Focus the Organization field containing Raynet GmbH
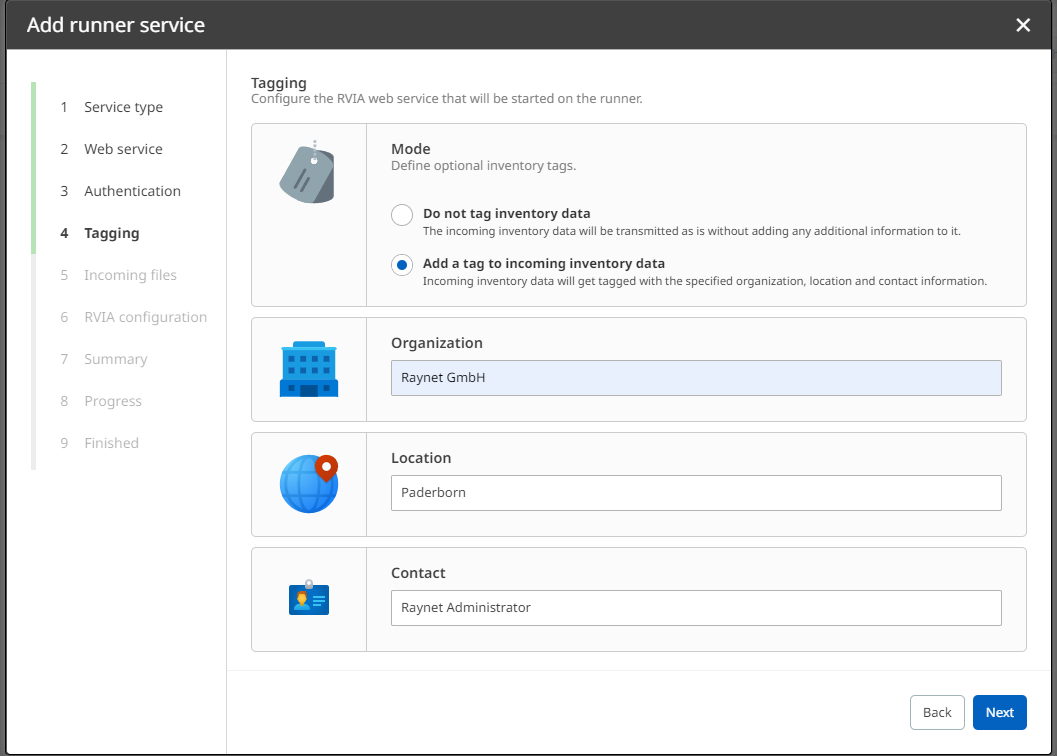The width and height of the screenshot is (1057, 756). pyautogui.click(x=696, y=378)
